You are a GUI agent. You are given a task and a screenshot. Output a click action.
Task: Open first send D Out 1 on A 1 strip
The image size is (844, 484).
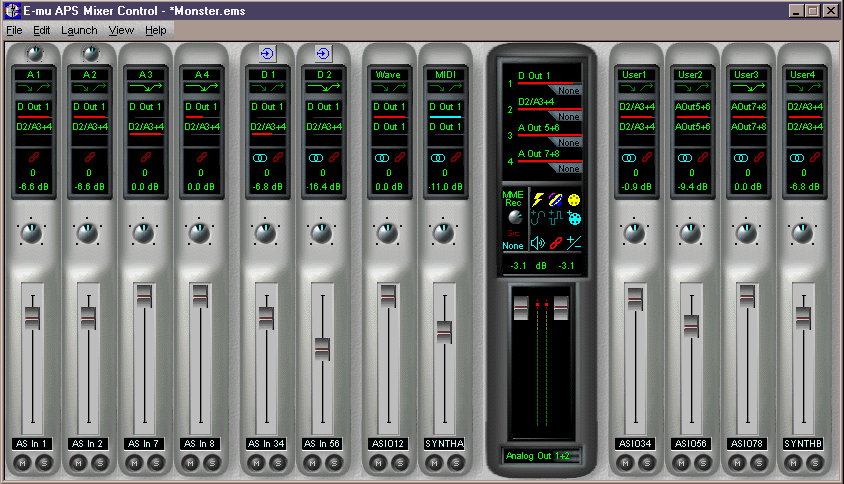33,107
